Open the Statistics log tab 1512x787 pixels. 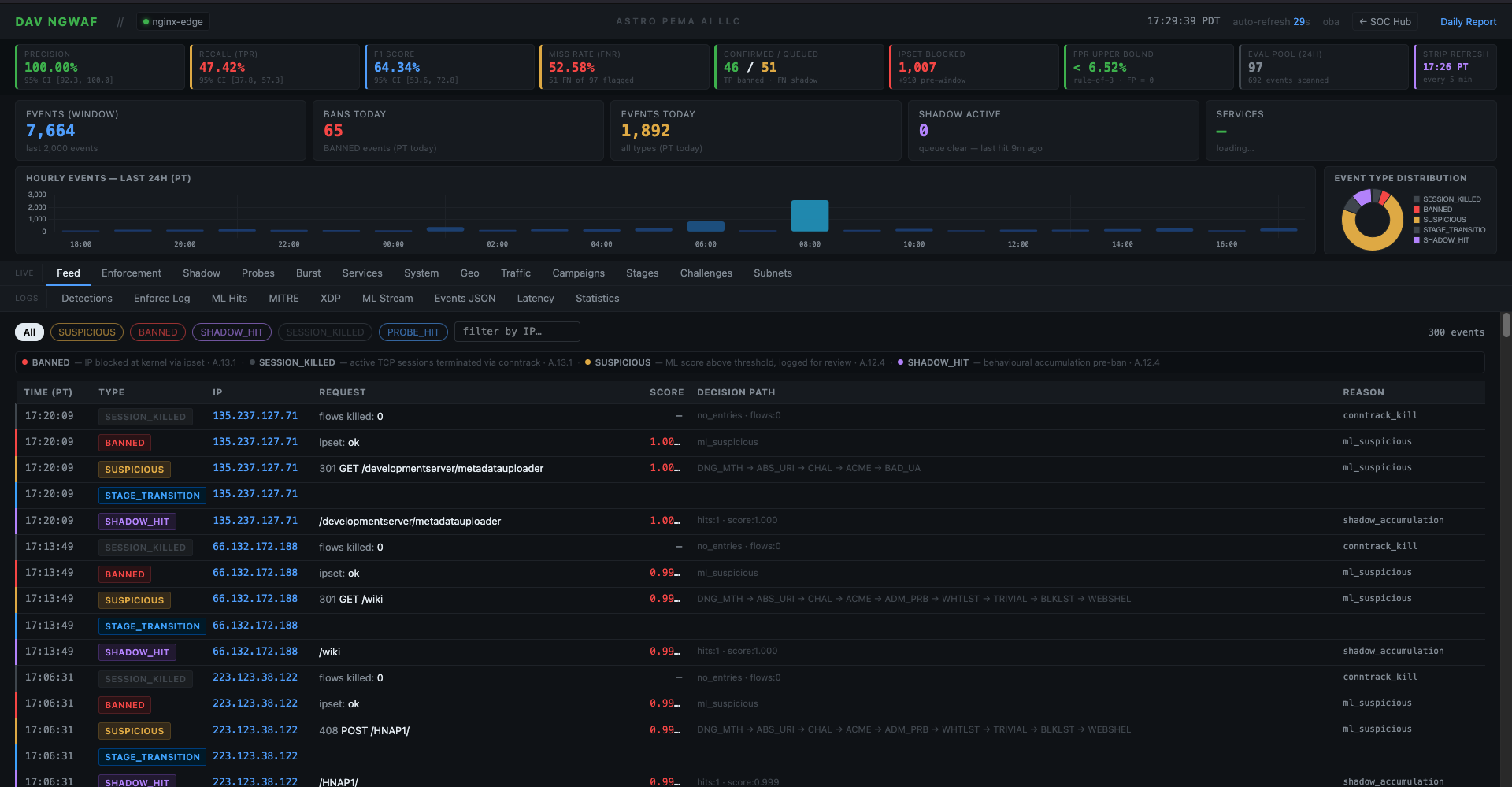[x=598, y=299]
